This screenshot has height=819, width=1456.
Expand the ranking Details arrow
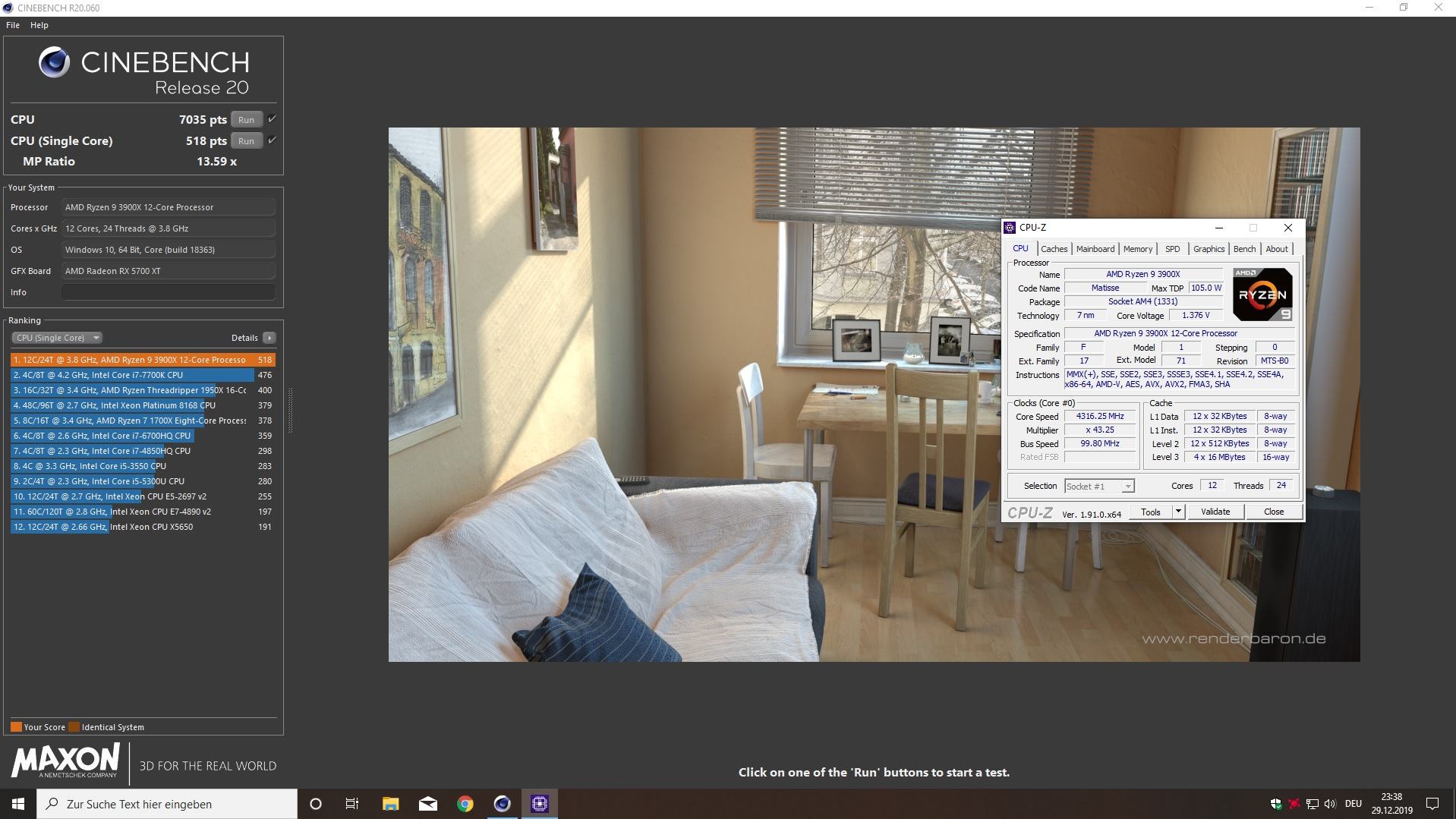coord(269,338)
